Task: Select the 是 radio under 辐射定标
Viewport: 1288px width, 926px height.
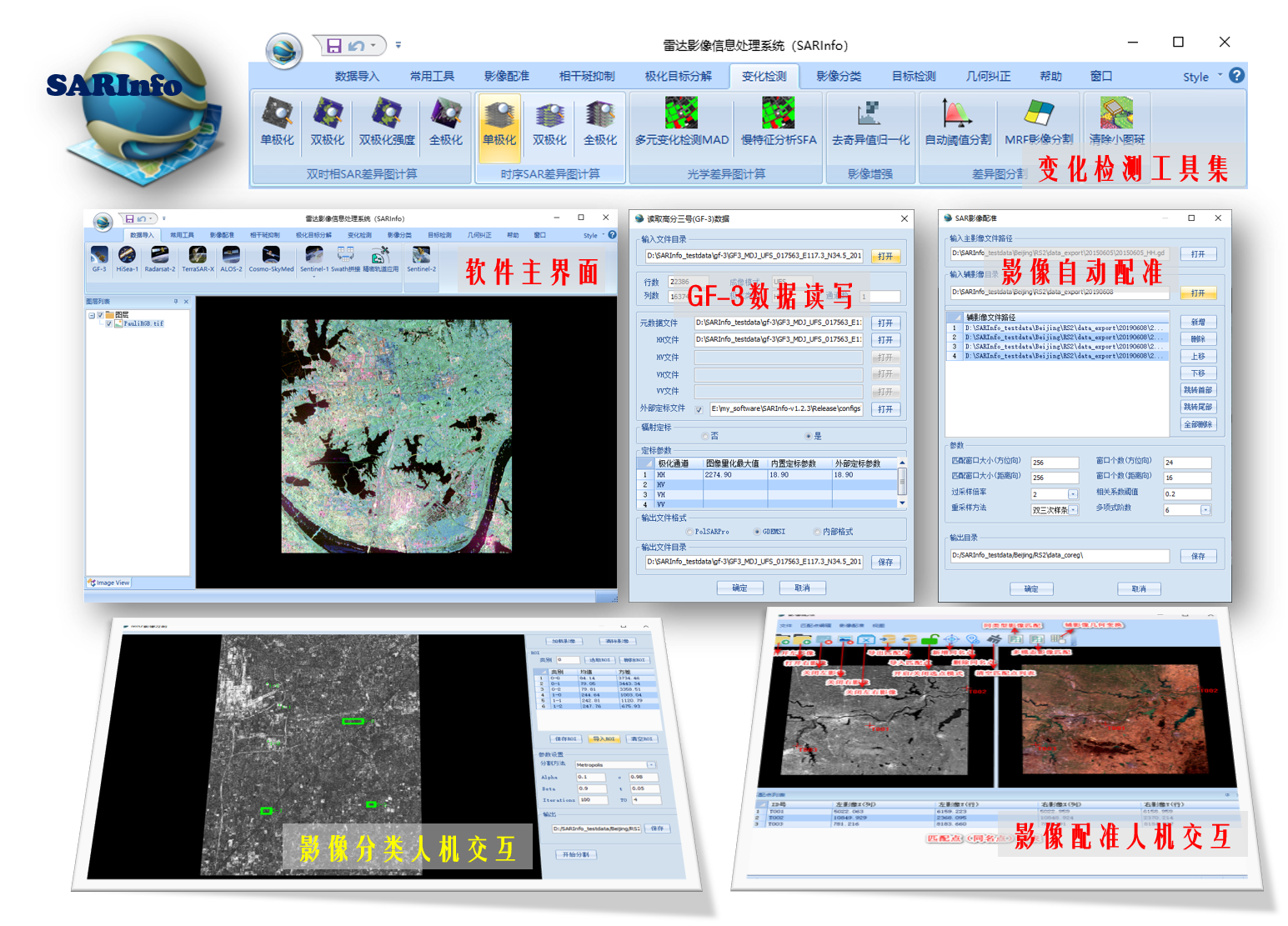Action: tap(809, 436)
